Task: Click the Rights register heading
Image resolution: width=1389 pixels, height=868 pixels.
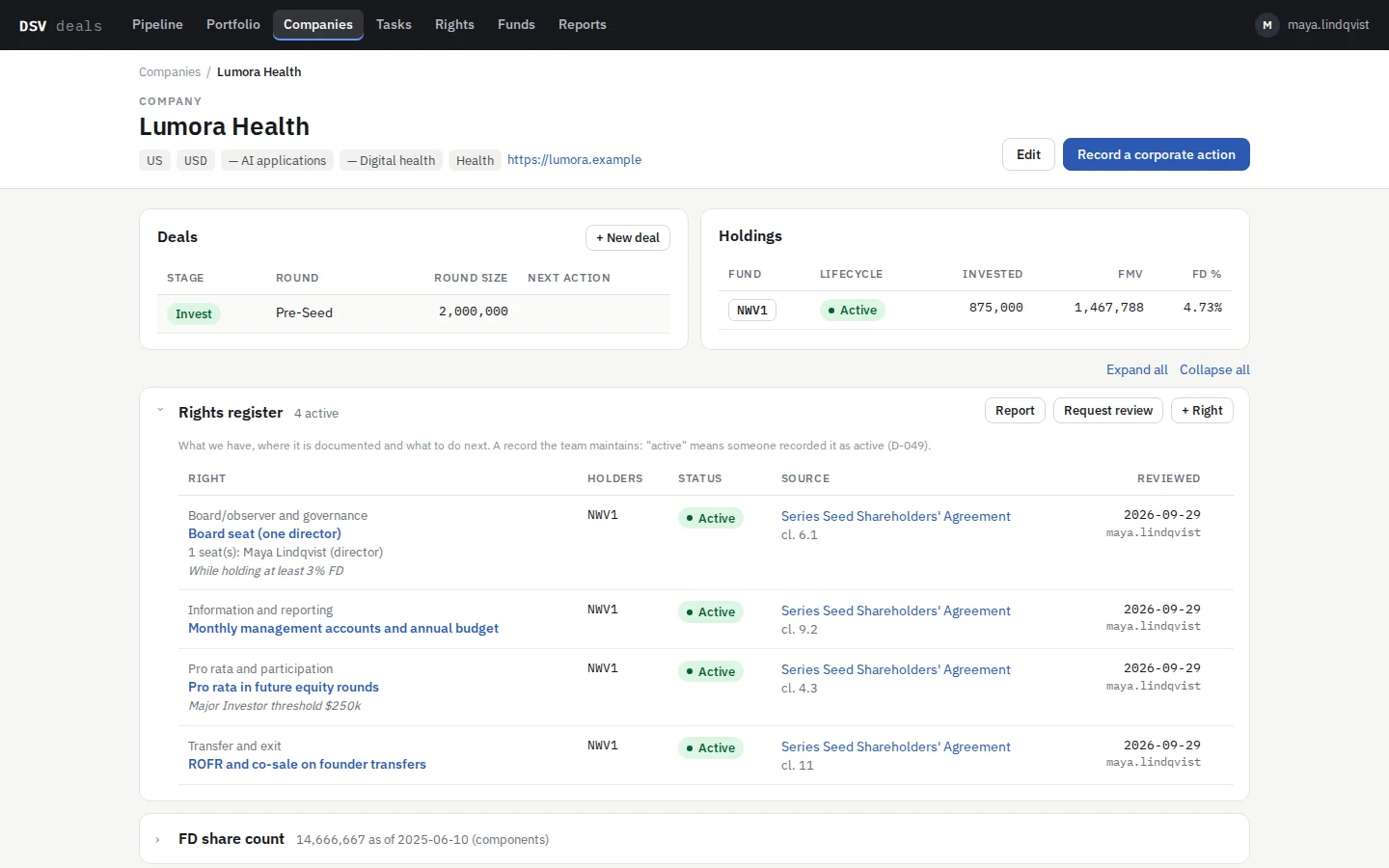Action: pos(231,413)
